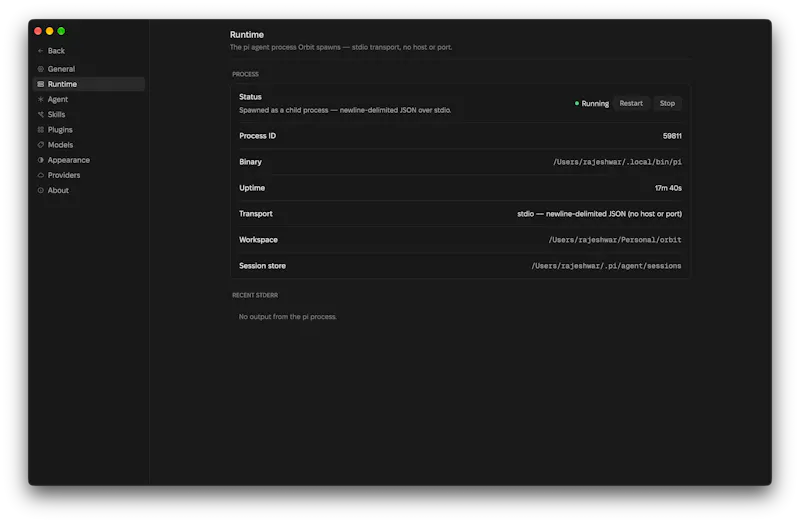Click the 'No output from the pi process' message
The width and height of the screenshot is (800, 523).
coord(288,317)
